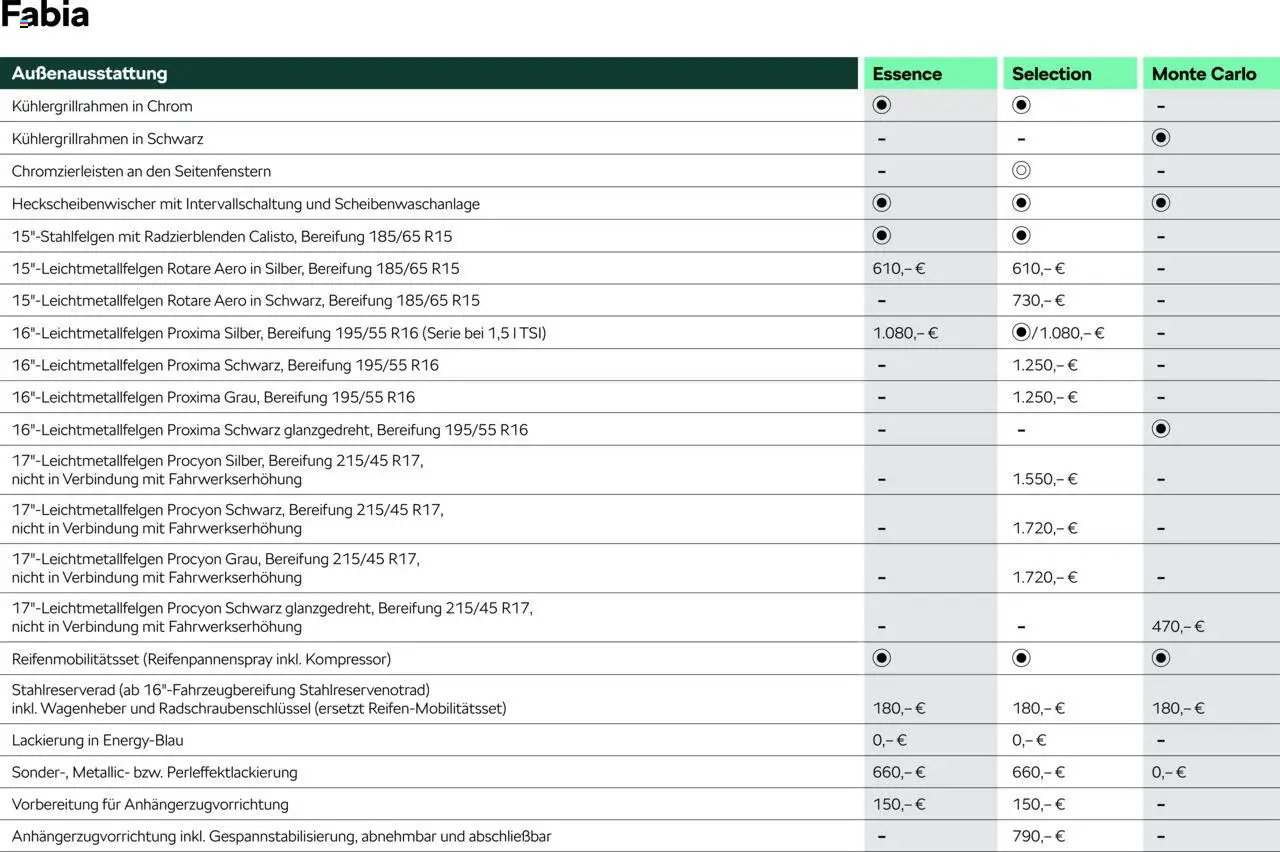Click the 470 € Monte Carlo Procyon price
Viewport: 1280px width, 852px height.
tap(1178, 627)
